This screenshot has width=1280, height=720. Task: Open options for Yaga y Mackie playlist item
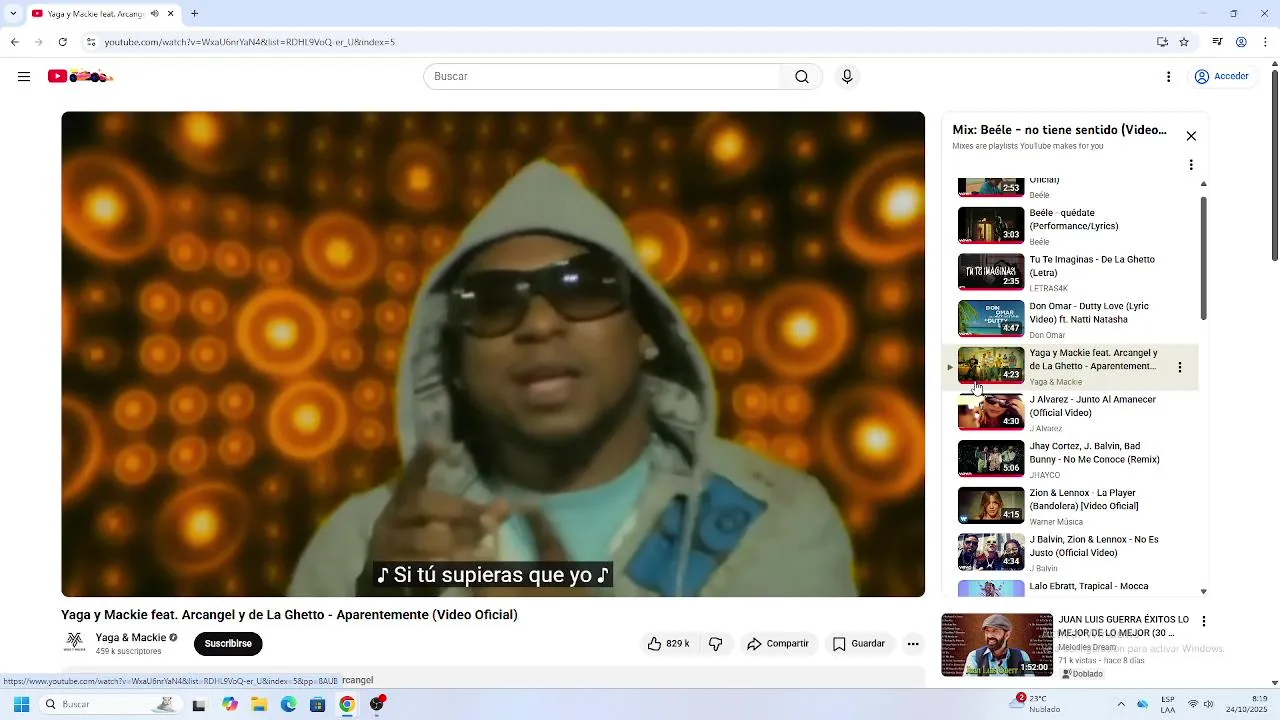click(1180, 367)
